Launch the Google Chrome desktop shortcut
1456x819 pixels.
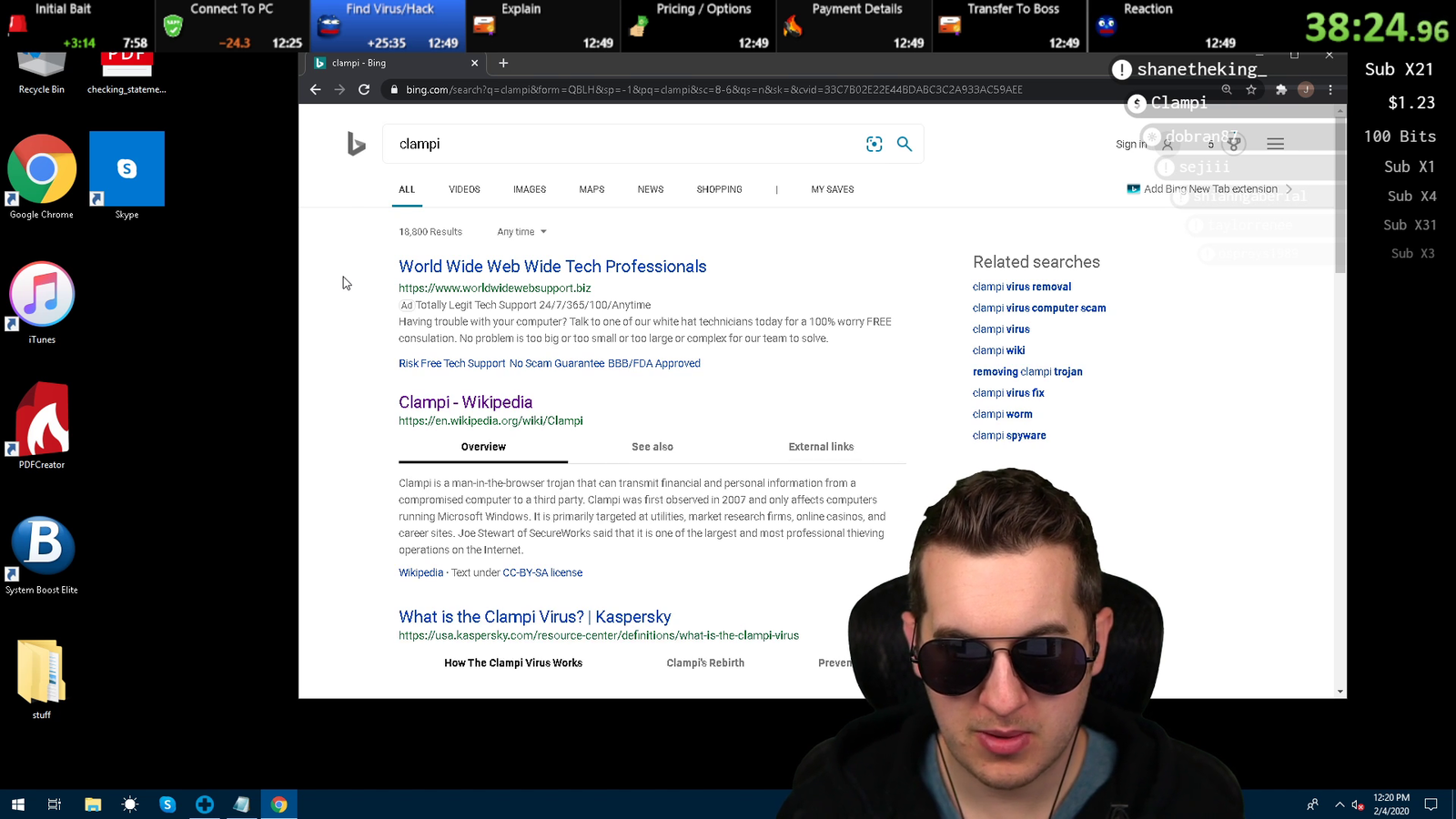42,177
